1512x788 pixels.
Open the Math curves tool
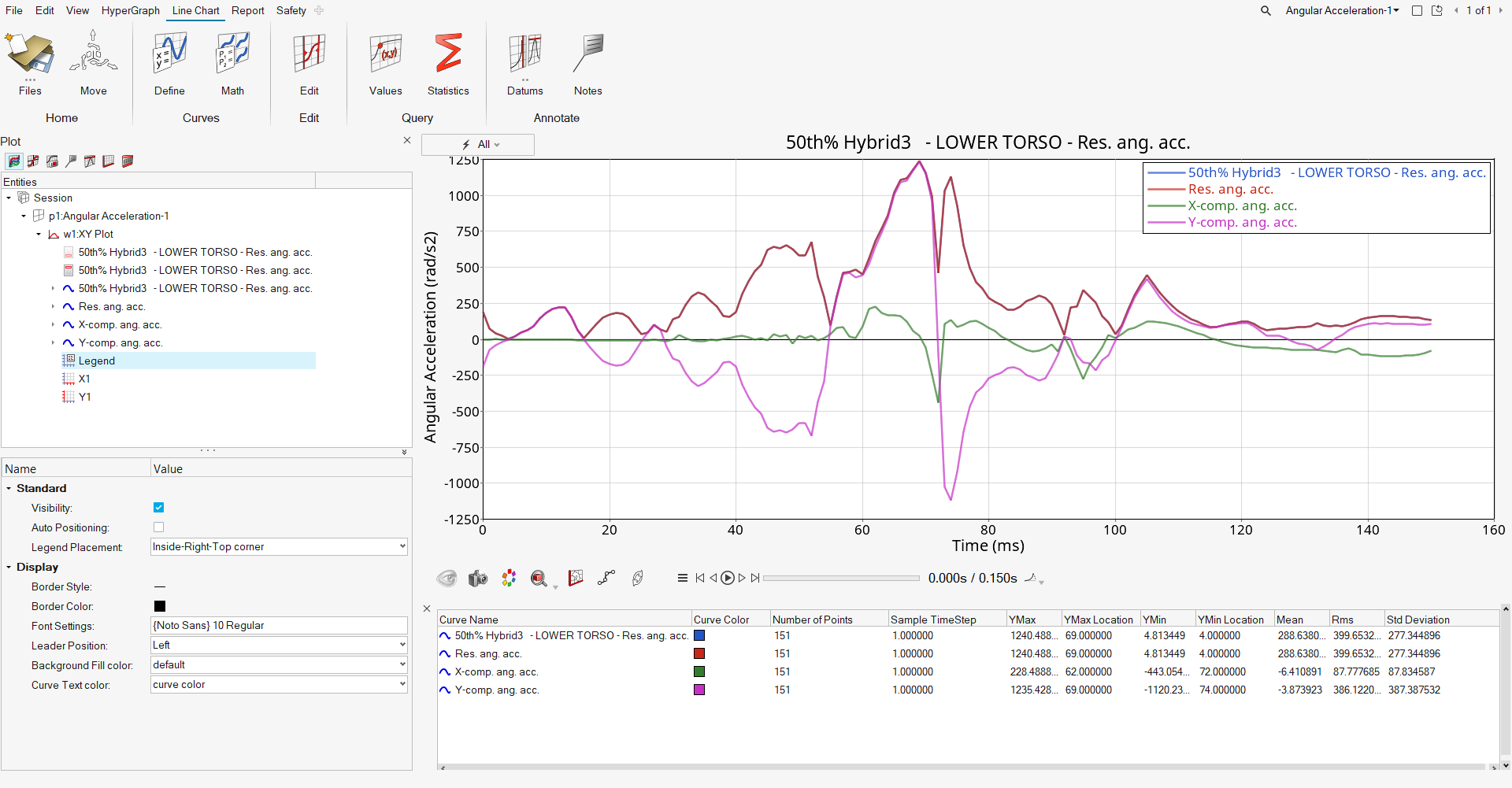[x=232, y=55]
